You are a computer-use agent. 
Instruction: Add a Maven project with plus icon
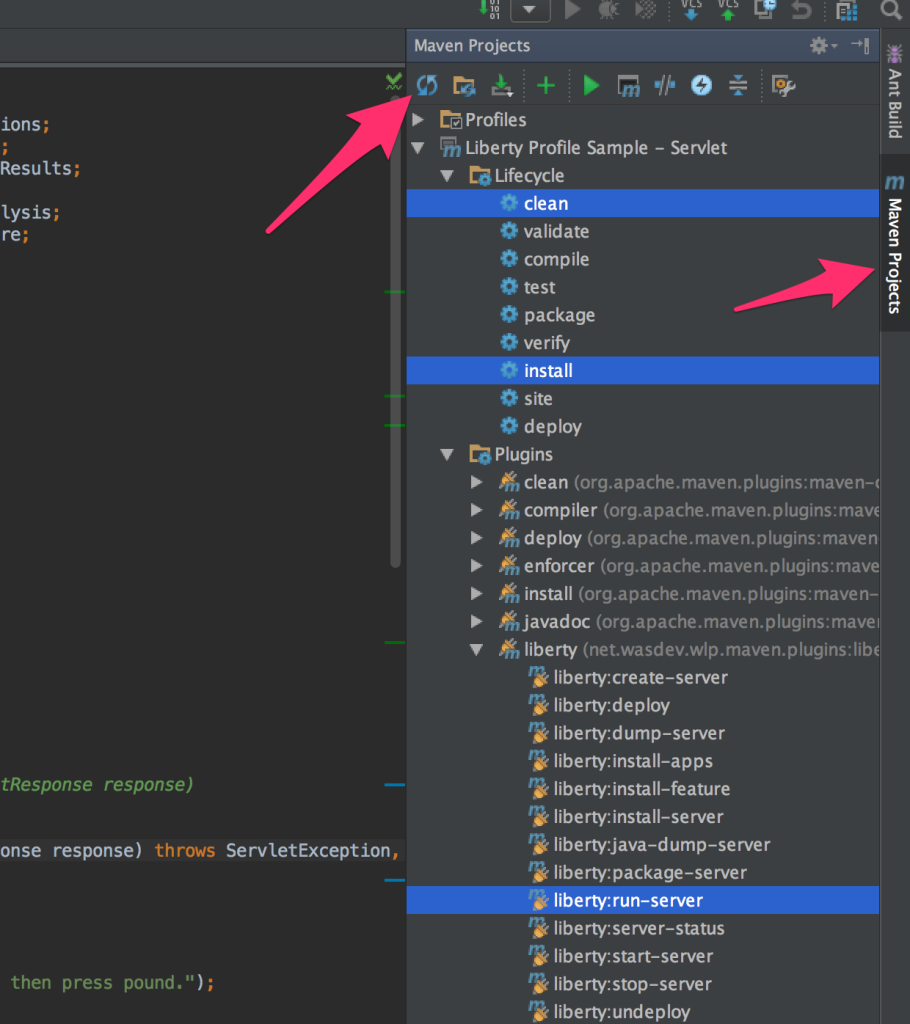pyautogui.click(x=545, y=85)
